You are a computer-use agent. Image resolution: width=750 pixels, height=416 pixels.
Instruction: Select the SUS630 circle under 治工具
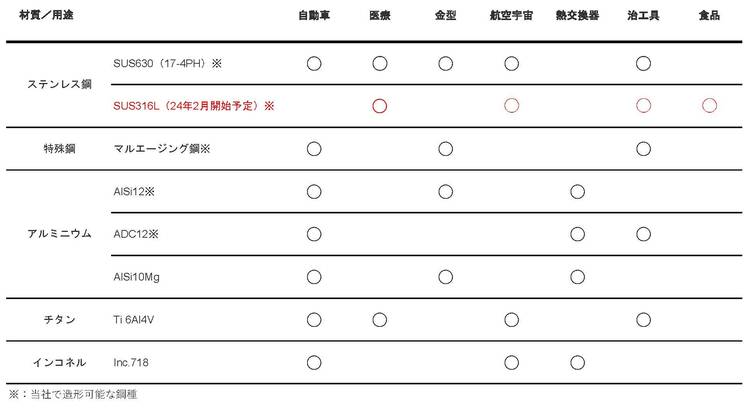pyautogui.click(x=643, y=64)
